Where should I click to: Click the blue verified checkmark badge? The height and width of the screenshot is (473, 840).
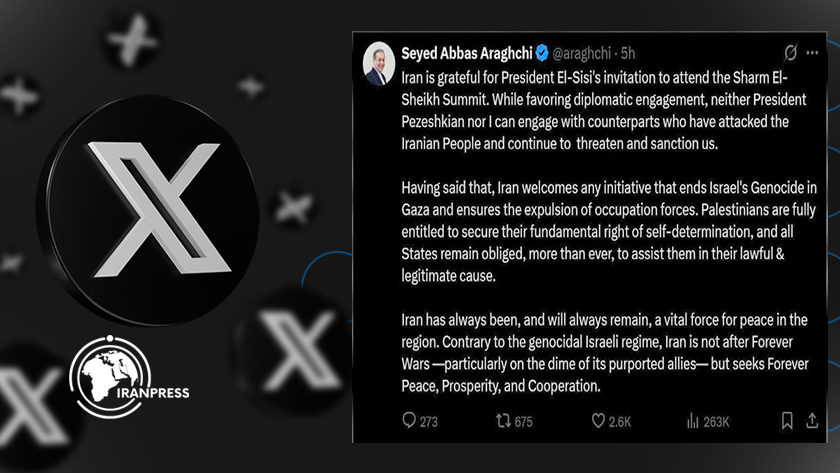click(x=539, y=52)
